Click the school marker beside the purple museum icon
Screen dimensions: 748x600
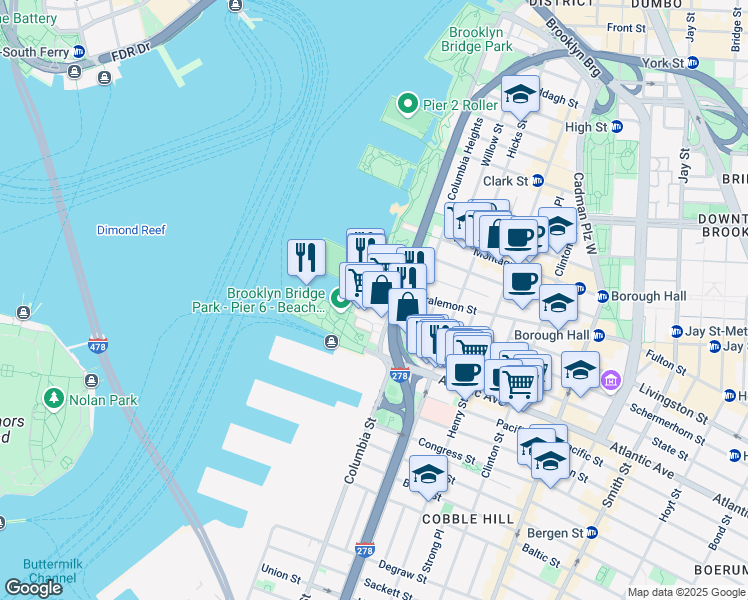(580, 371)
